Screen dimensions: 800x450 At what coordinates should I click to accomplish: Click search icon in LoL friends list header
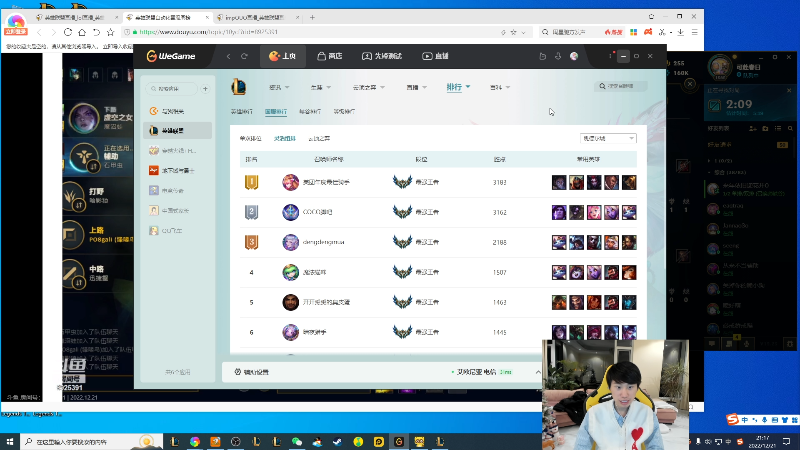click(x=790, y=129)
